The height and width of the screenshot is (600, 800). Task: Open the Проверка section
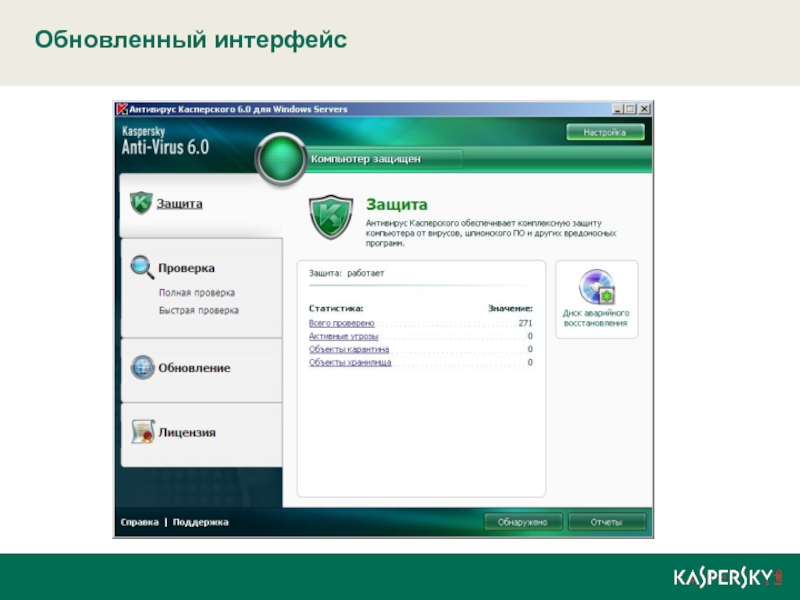tap(186, 268)
